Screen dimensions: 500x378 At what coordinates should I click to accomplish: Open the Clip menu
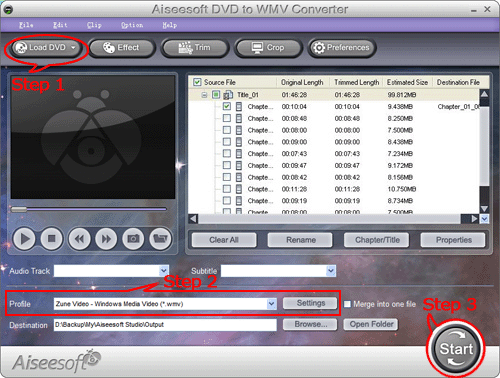[94, 25]
